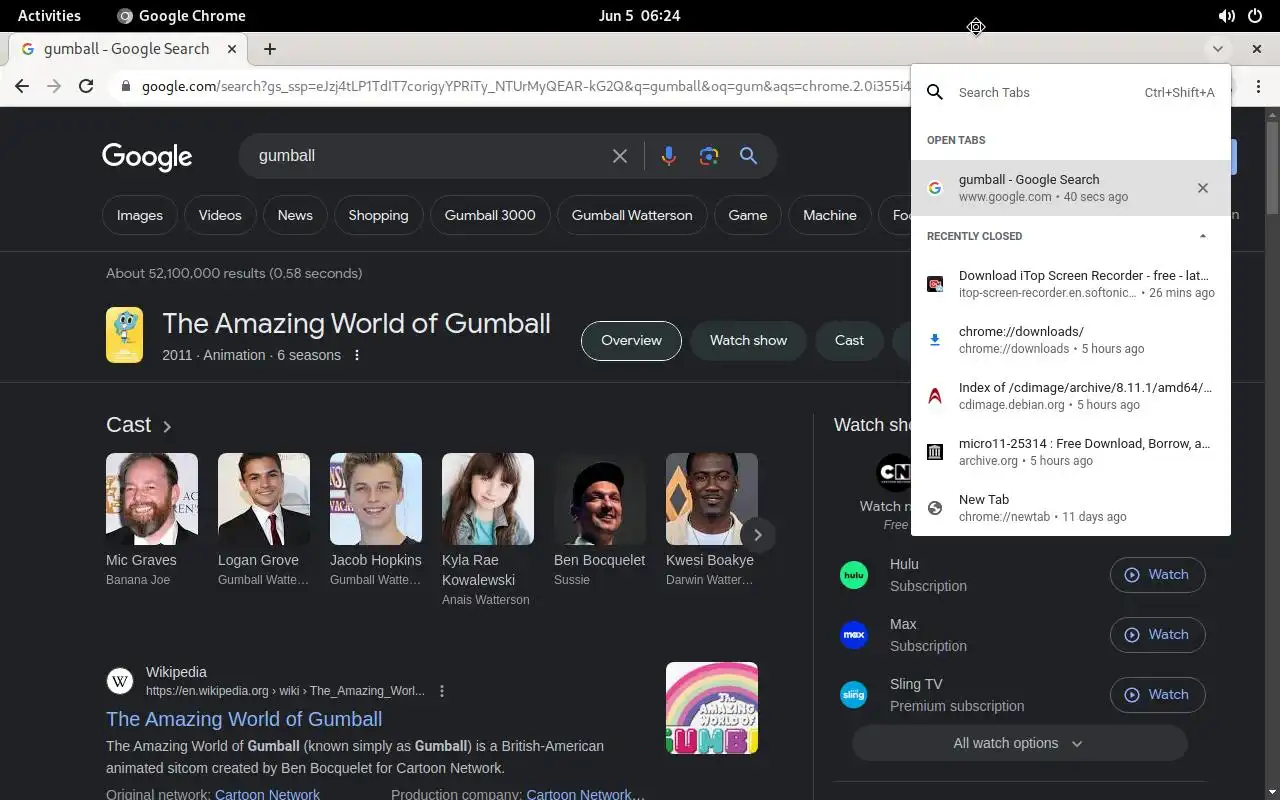The height and width of the screenshot is (800, 1280).
Task: Open Chrome three-dot menu
Action: 1258,86
